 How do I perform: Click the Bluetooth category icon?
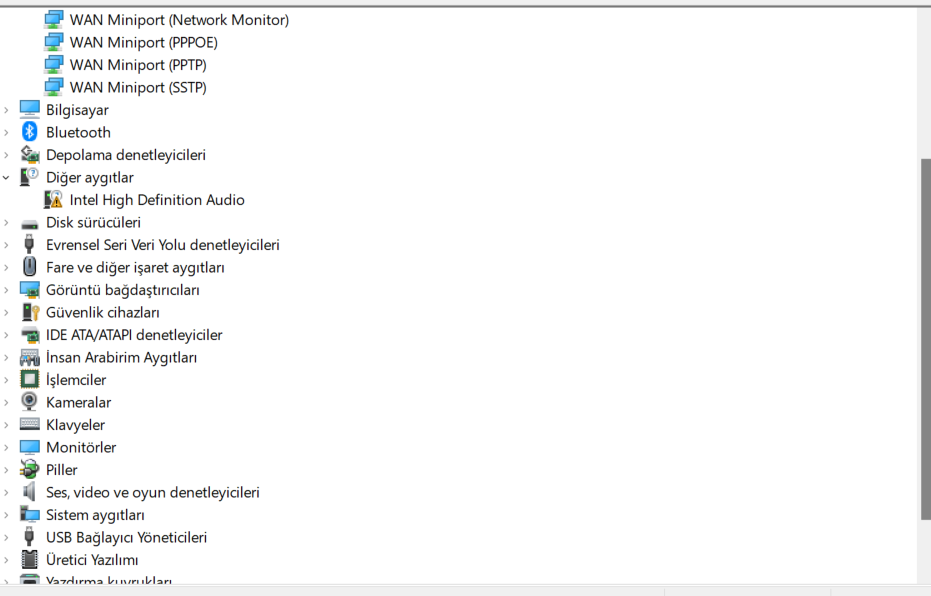click(x=29, y=132)
